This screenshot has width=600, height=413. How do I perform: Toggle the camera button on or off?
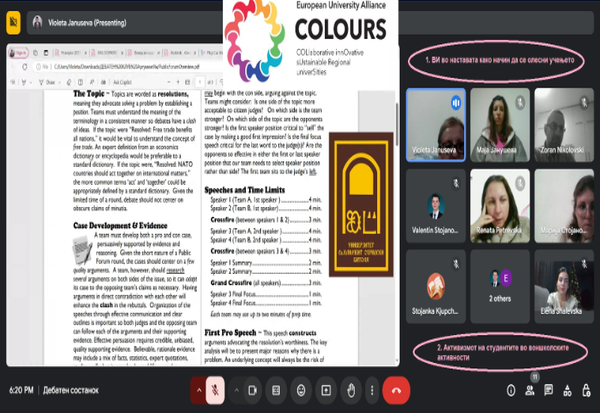click(252, 392)
